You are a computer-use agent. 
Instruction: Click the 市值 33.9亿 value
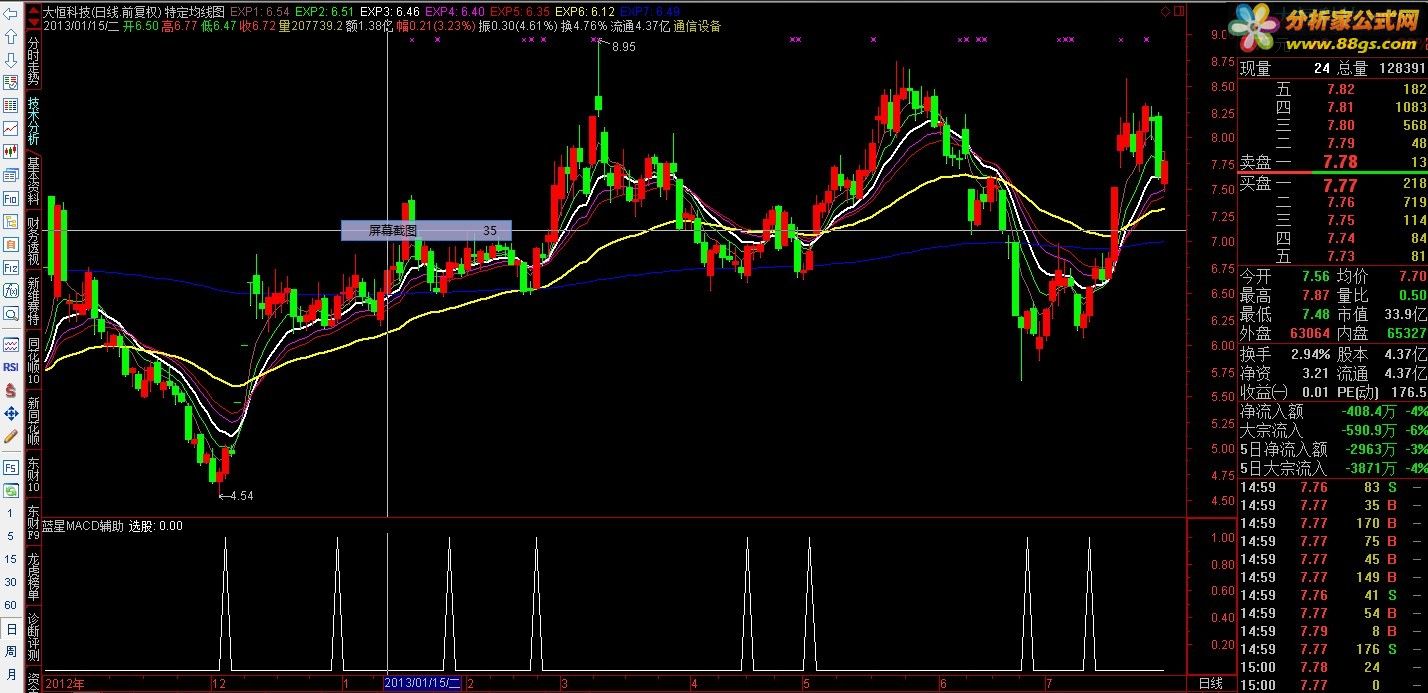pyautogui.click(x=1405, y=314)
